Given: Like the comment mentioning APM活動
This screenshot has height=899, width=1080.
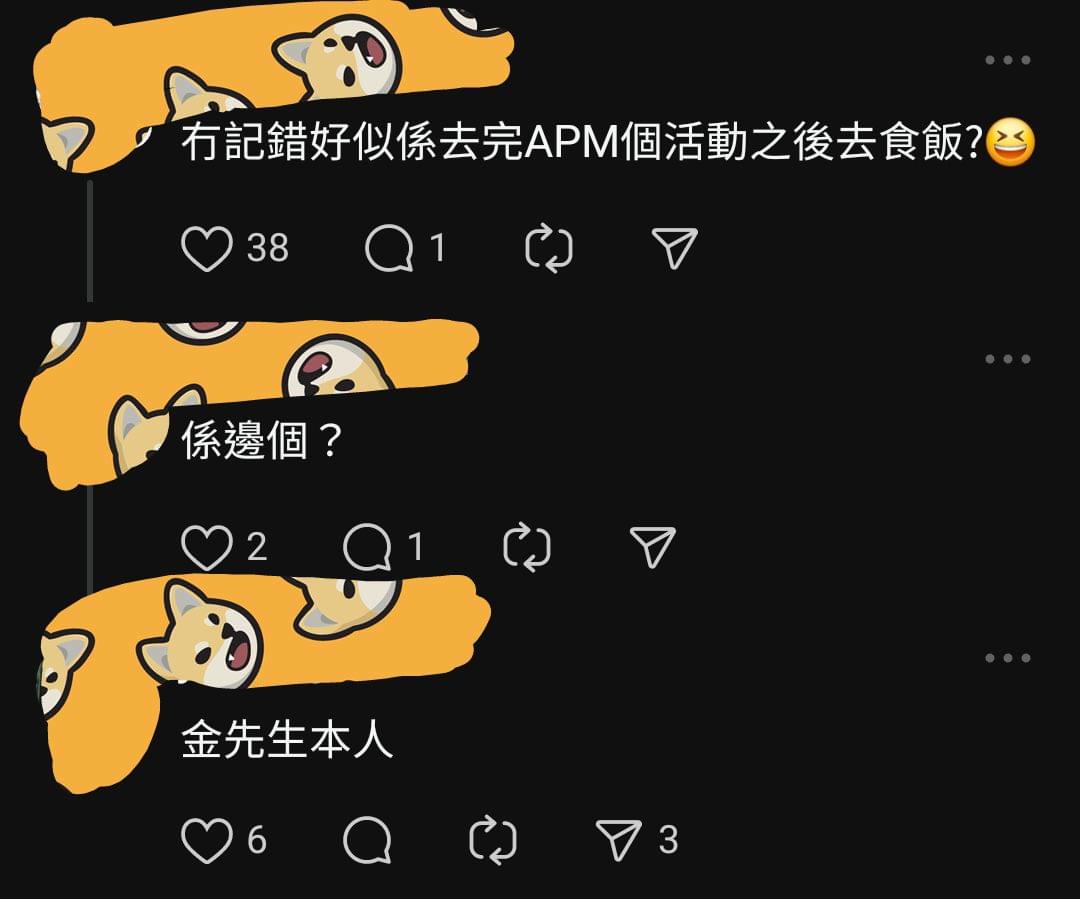Looking at the screenshot, I should [207, 248].
